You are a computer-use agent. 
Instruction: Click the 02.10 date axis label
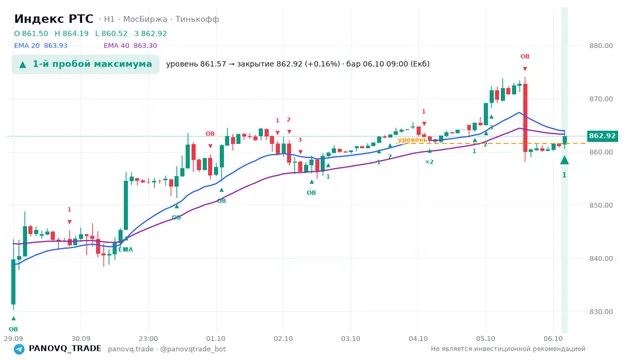tap(283, 338)
